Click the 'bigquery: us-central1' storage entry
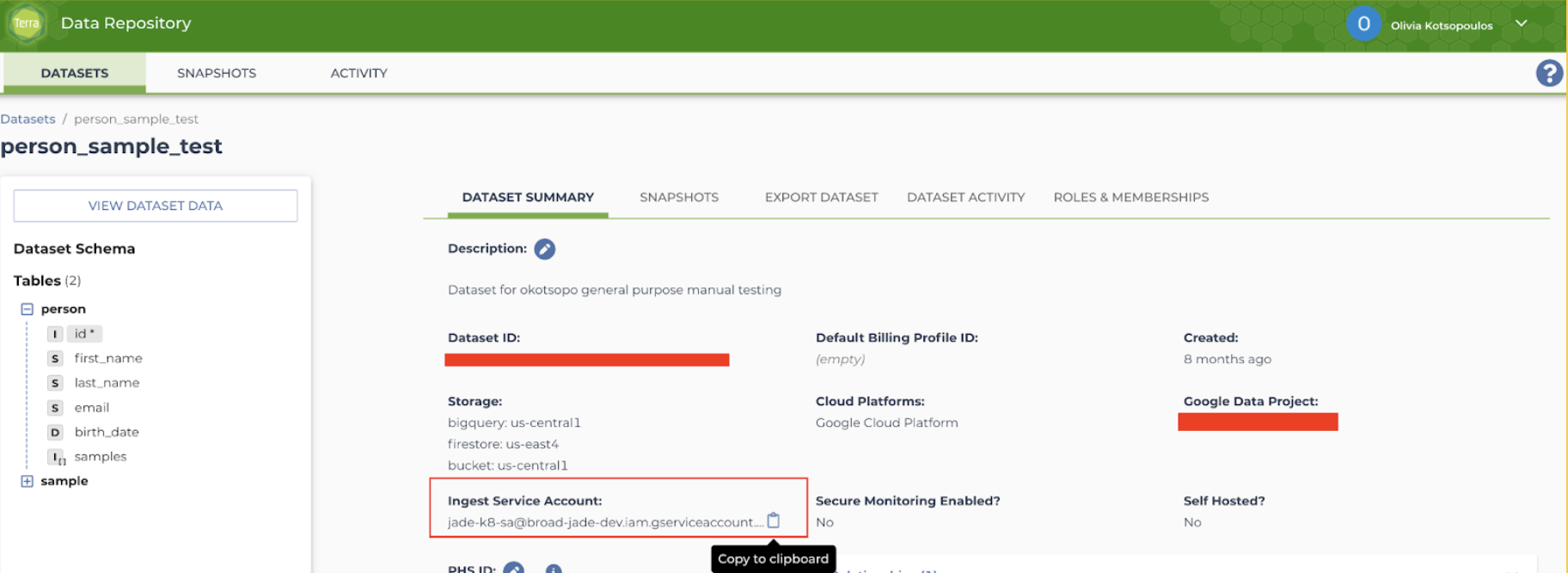The height and width of the screenshot is (573, 1568). (x=514, y=422)
